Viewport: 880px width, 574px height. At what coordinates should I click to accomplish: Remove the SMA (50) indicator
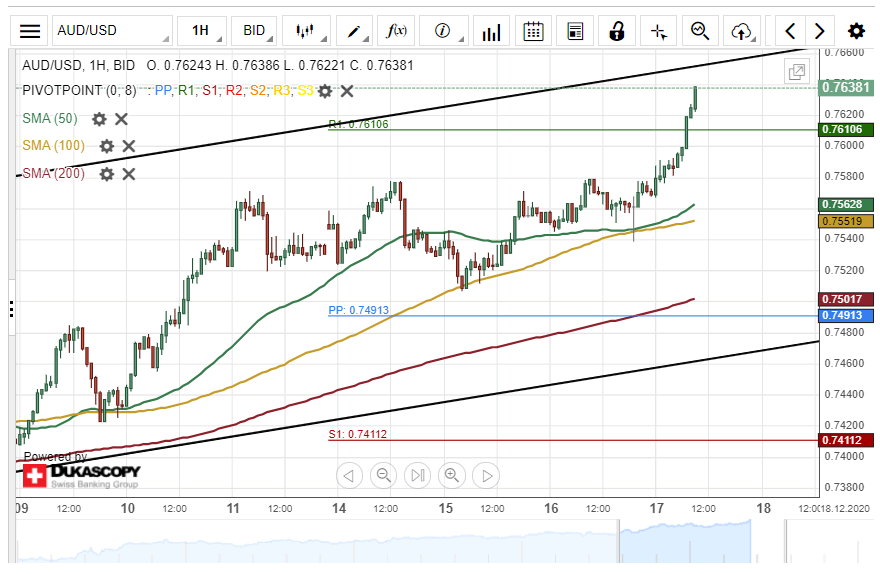(121, 119)
